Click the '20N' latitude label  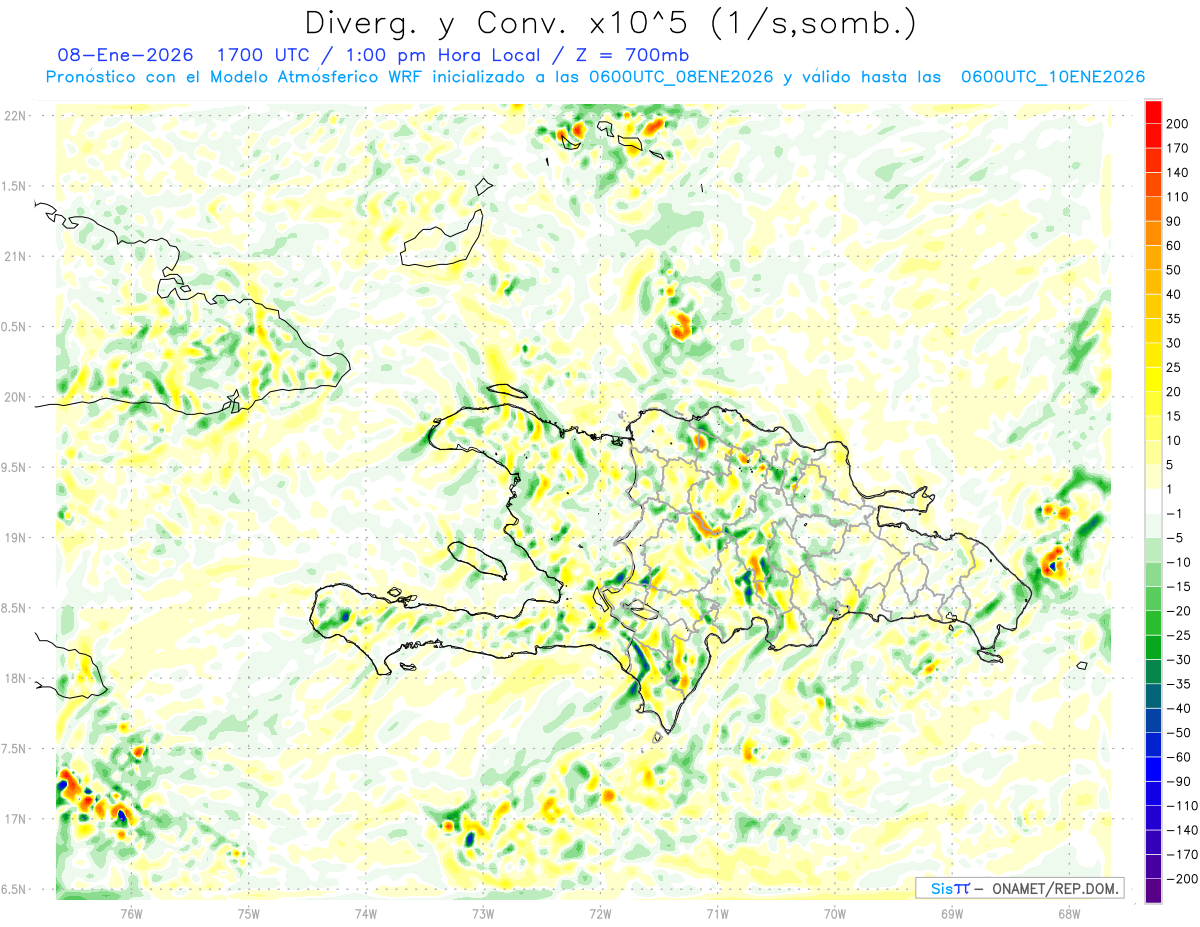(x=17, y=397)
